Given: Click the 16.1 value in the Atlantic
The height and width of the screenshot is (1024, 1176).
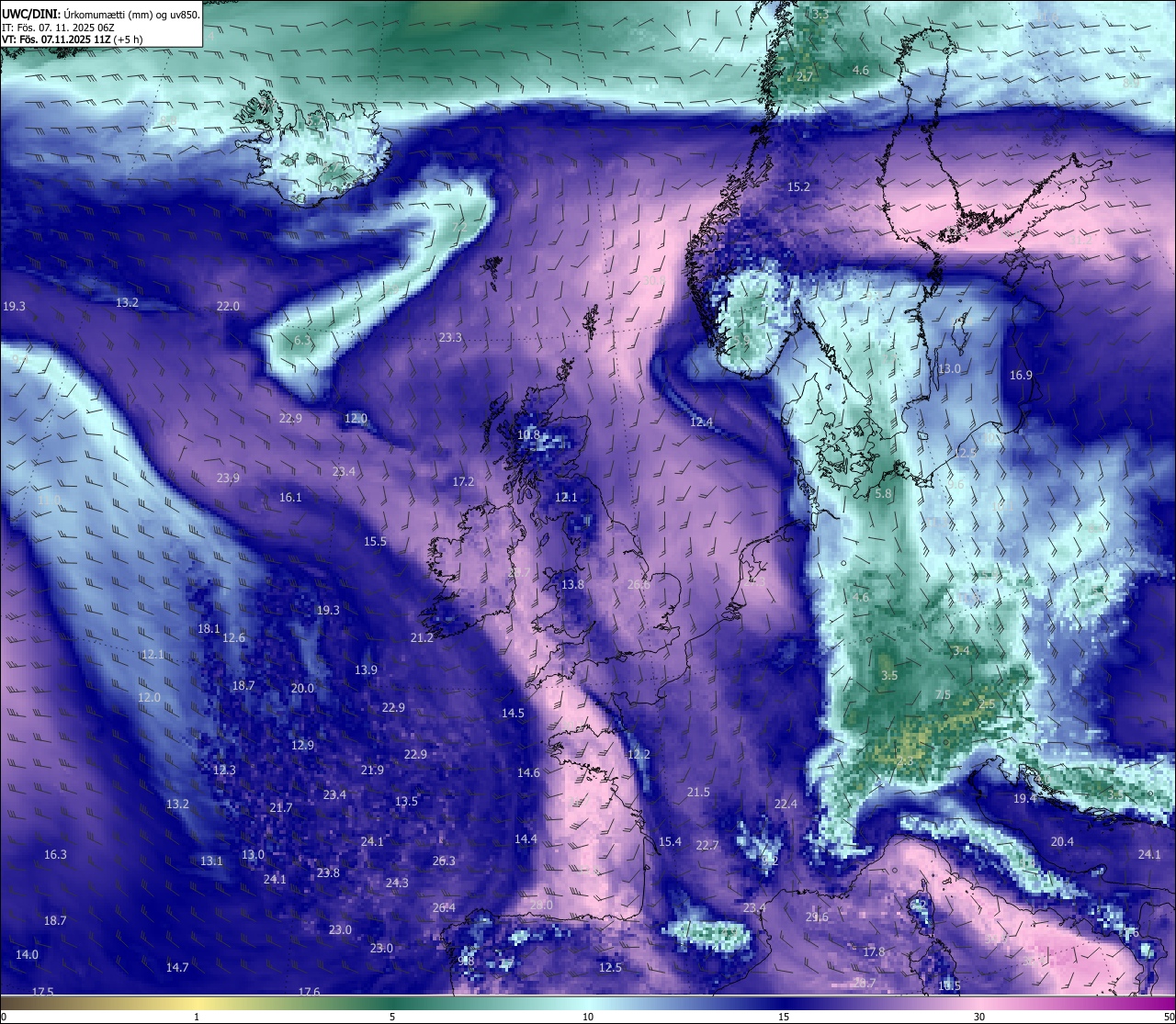Looking at the screenshot, I should pyautogui.click(x=290, y=497).
